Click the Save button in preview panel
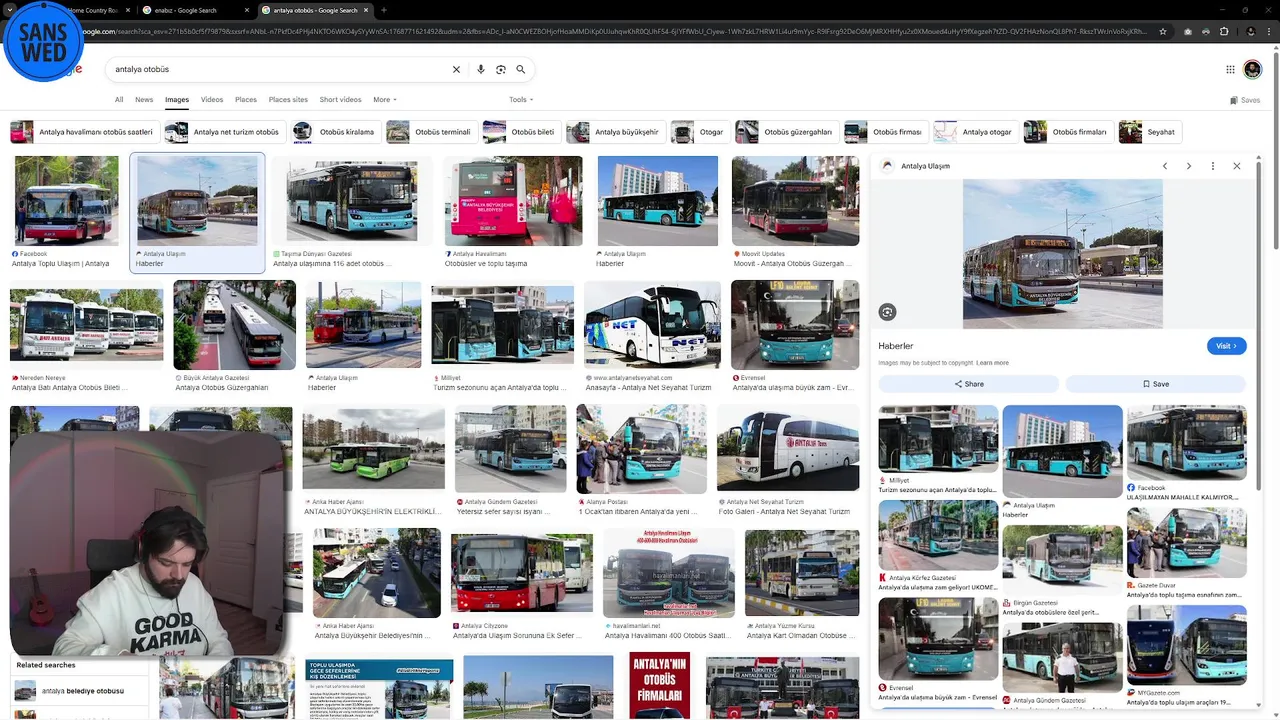This screenshot has height=720, width=1280. 1155,384
